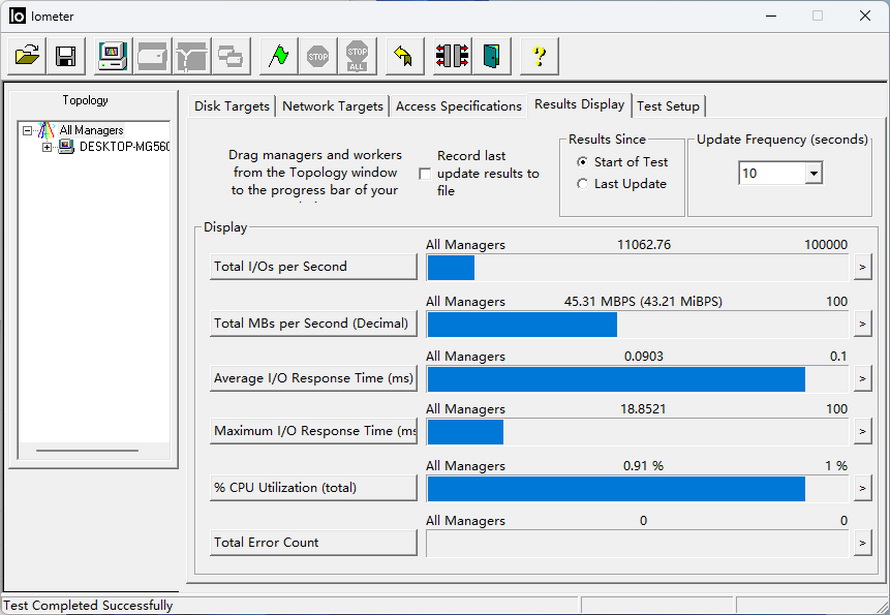Enable Record last update results to file
The width and height of the screenshot is (890, 615).
(425, 174)
